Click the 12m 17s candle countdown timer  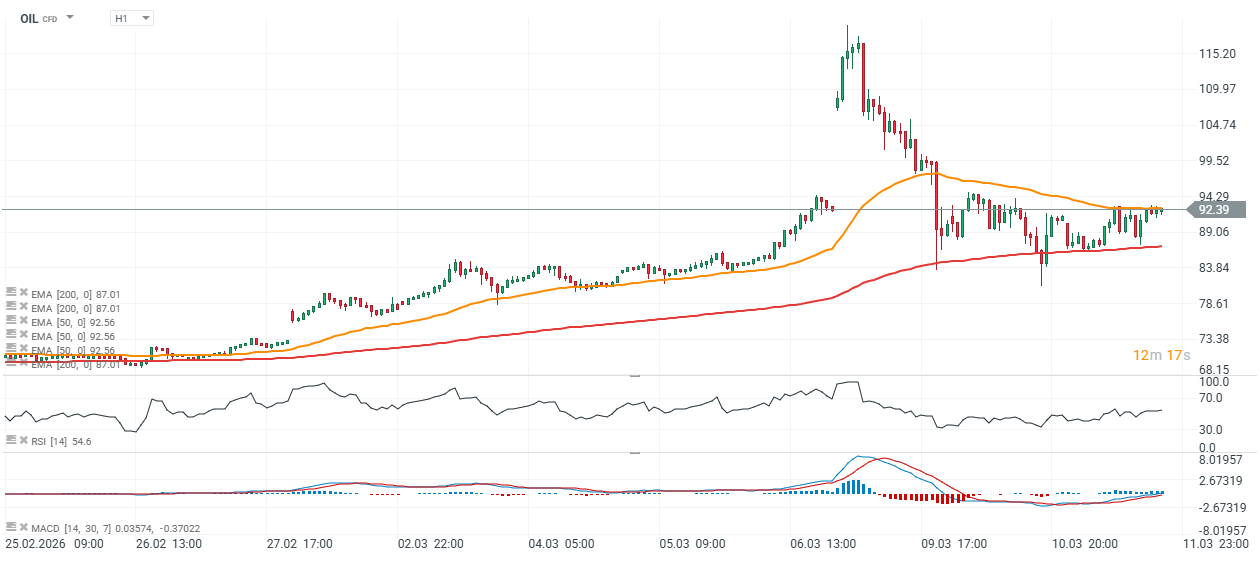pos(1159,355)
